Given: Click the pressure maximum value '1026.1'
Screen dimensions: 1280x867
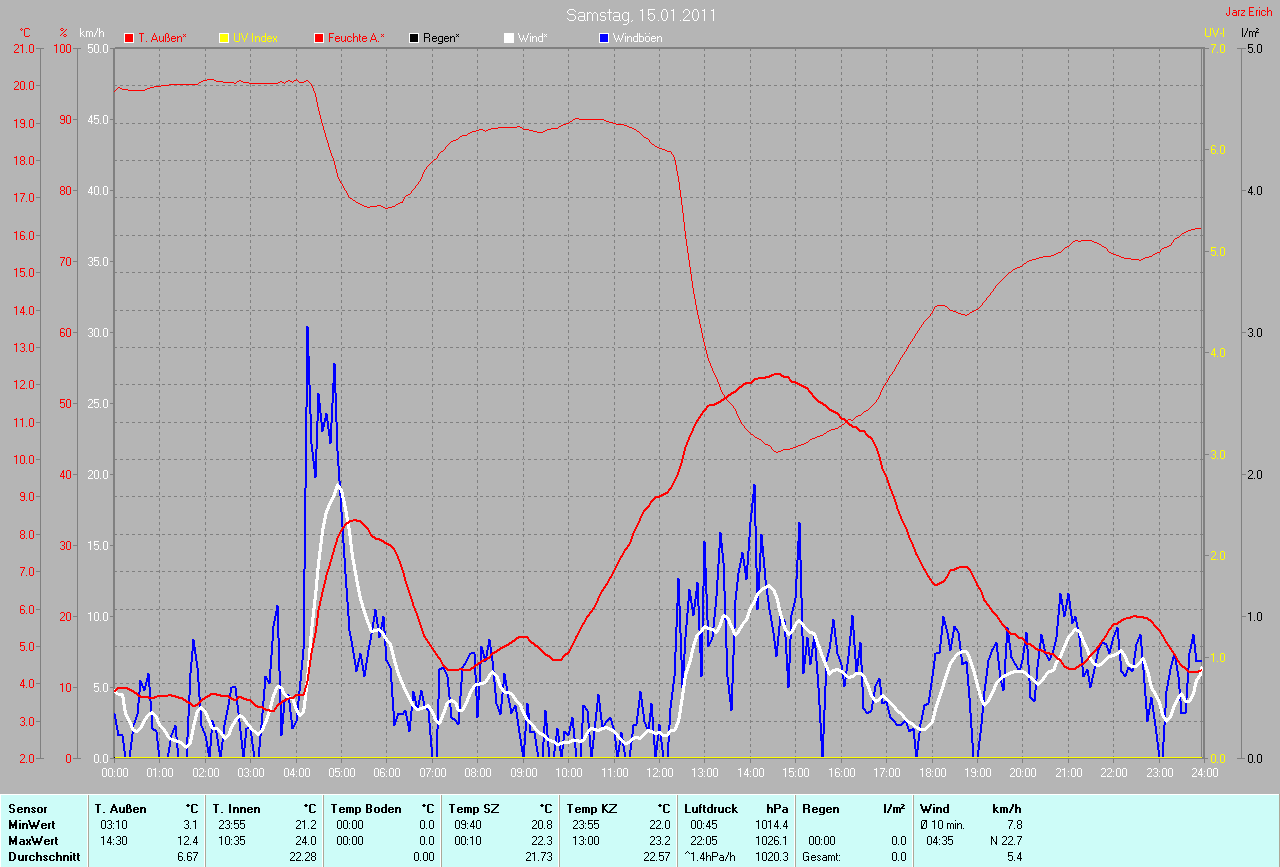Looking at the screenshot, I should [x=771, y=840].
